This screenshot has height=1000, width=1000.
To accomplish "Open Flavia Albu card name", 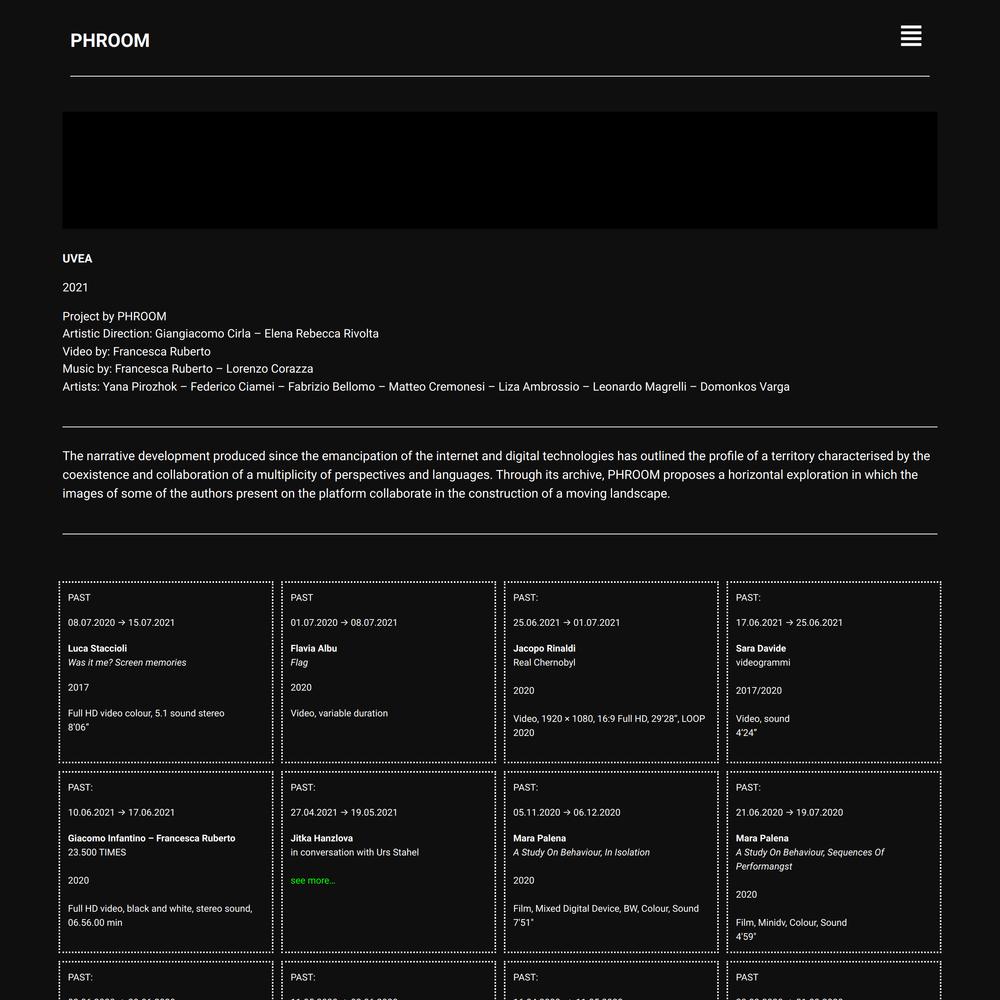I will (x=313, y=648).
